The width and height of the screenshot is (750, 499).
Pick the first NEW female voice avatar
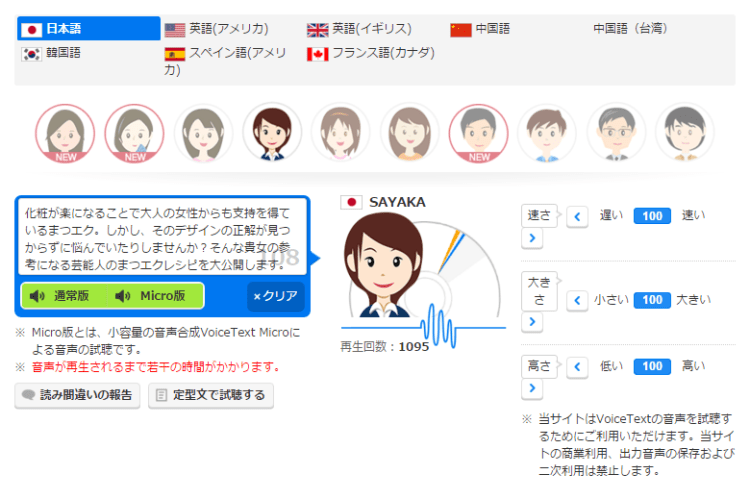click(x=65, y=133)
